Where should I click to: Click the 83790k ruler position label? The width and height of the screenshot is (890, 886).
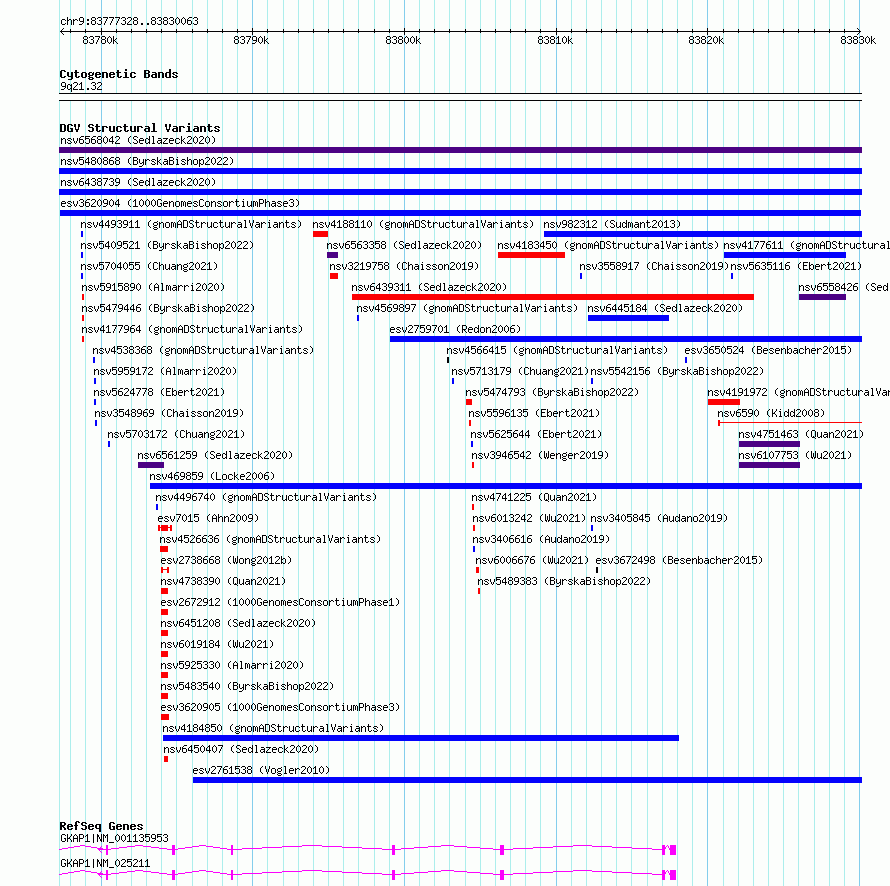click(x=251, y=40)
